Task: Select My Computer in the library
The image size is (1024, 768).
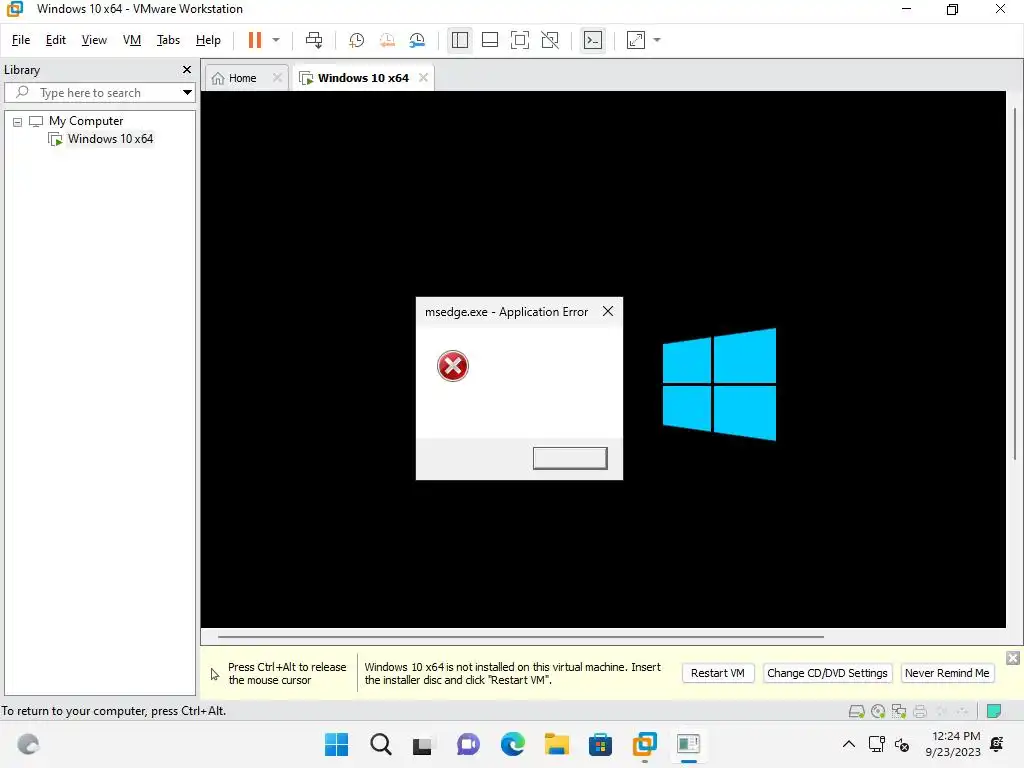Action: coord(86,121)
